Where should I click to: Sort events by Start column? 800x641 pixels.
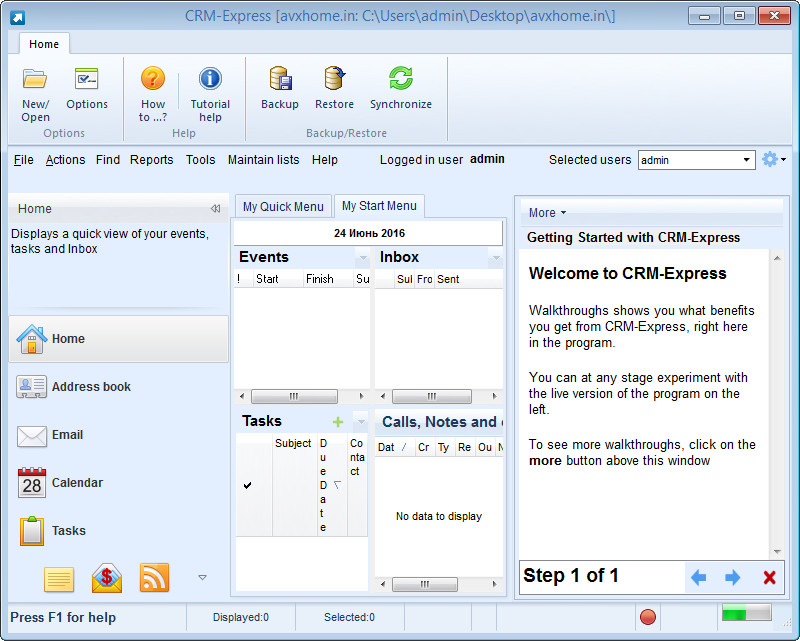[278, 279]
